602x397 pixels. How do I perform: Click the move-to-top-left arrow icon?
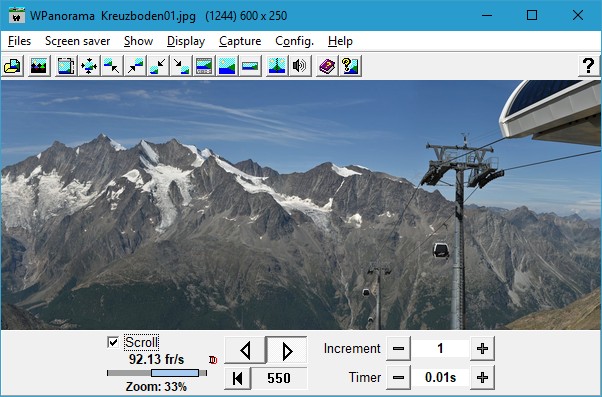coord(112,66)
